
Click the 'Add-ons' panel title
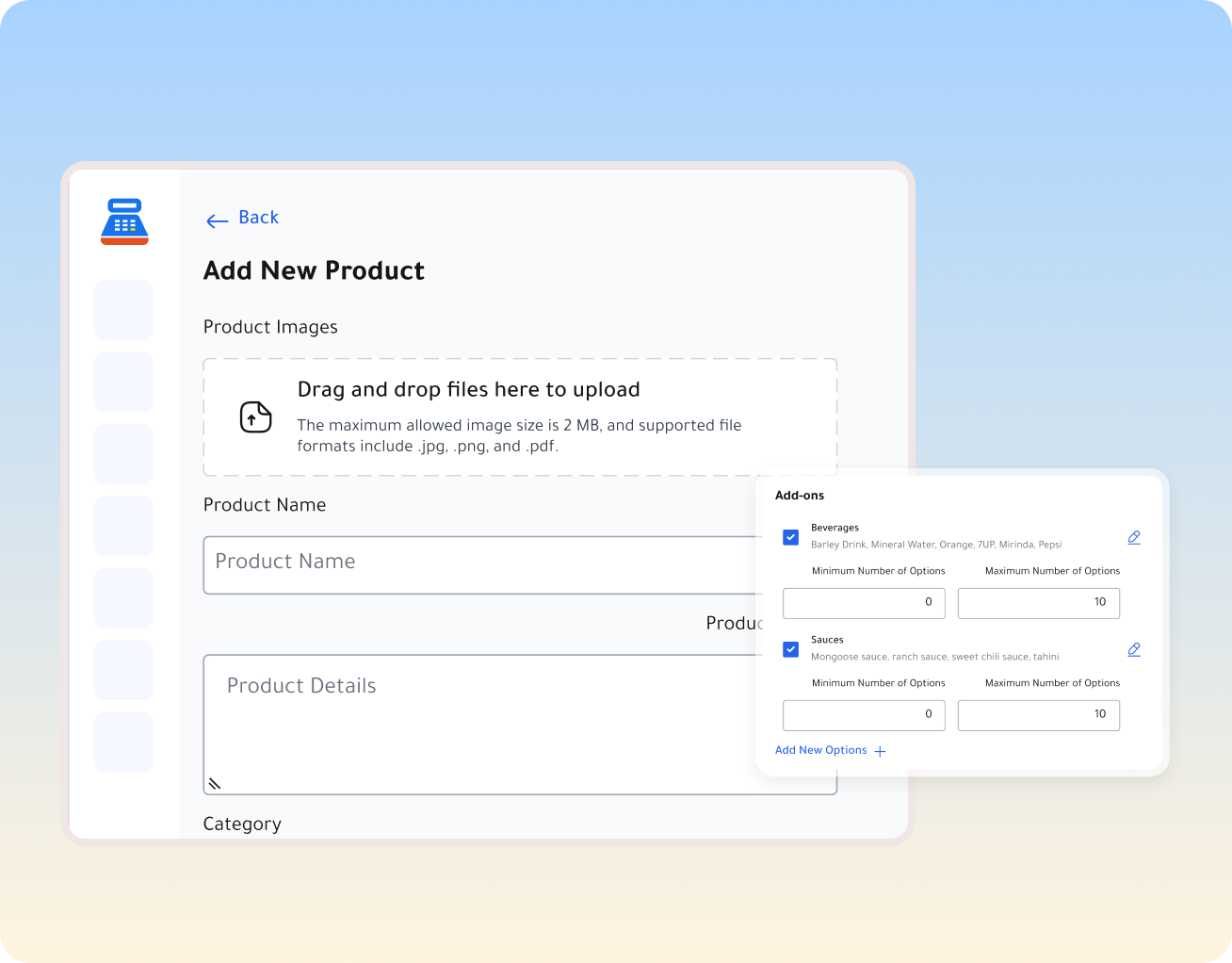coord(800,496)
